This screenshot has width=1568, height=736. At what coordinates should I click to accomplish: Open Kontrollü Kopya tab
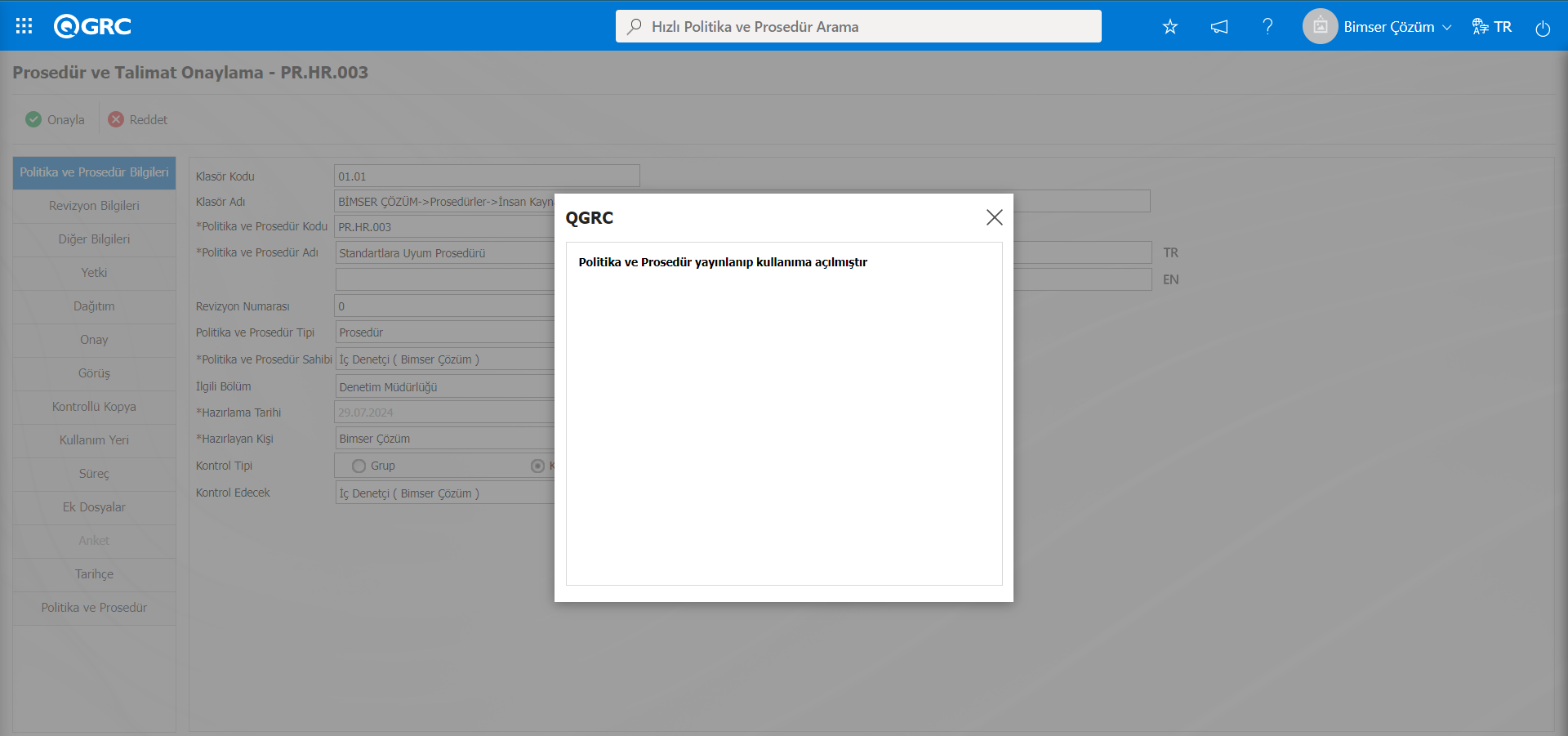coord(94,407)
